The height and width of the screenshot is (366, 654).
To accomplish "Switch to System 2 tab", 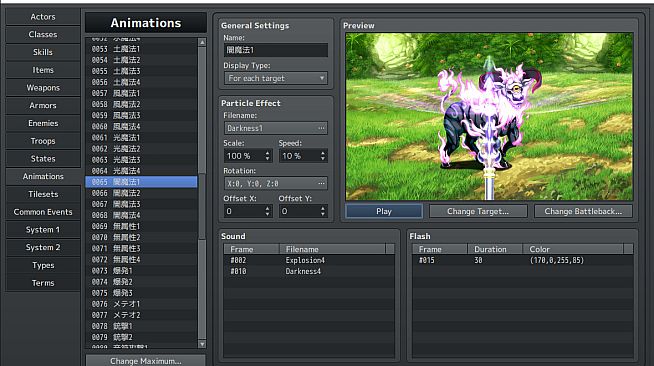I will pos(43,247).
